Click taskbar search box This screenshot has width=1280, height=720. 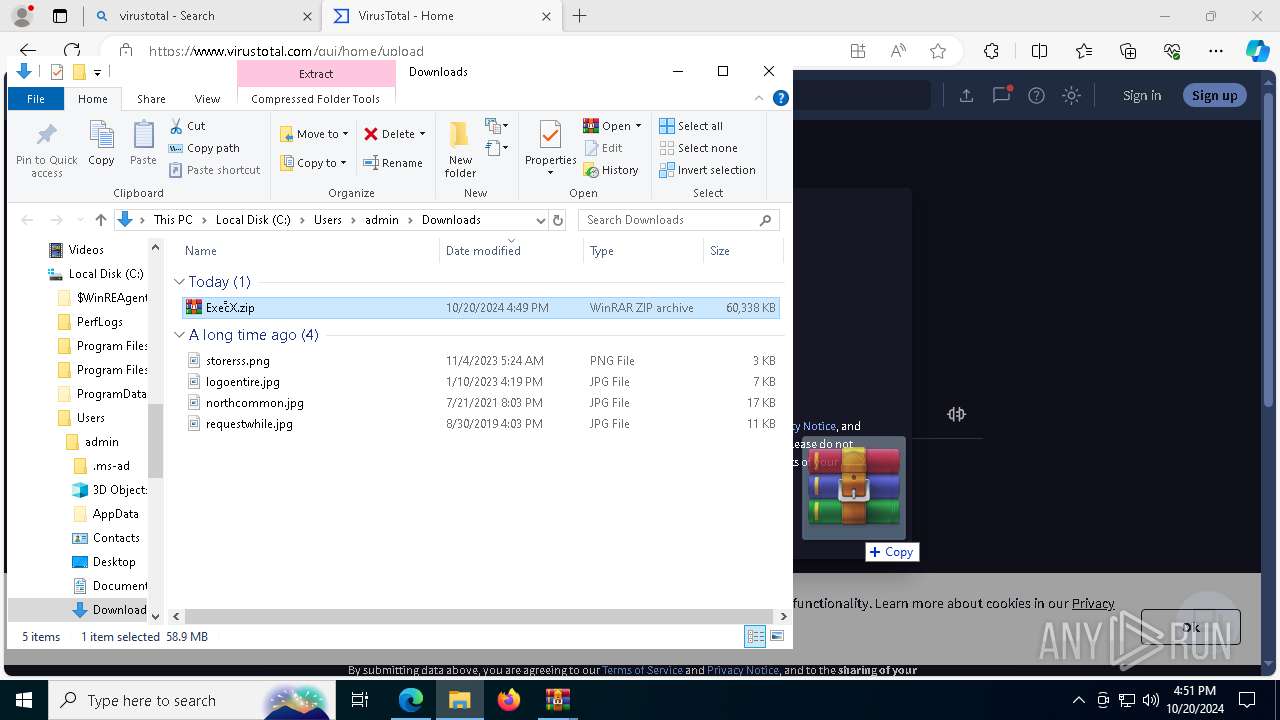(x=190, y=700)
